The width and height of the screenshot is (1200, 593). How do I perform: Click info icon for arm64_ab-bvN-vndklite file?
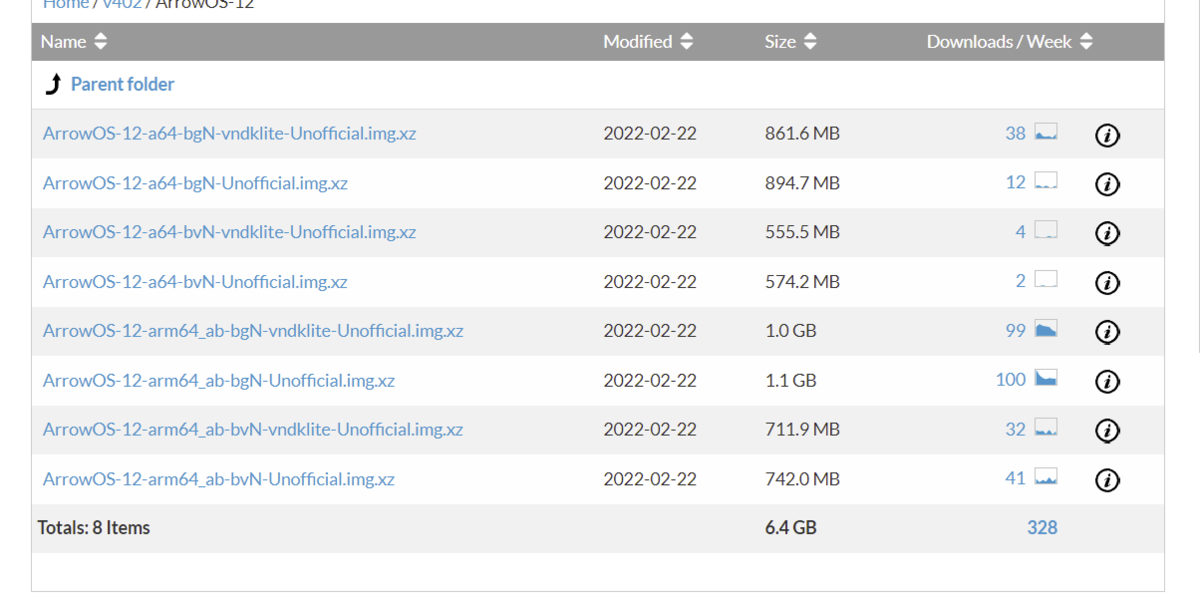click(1107, 430)
